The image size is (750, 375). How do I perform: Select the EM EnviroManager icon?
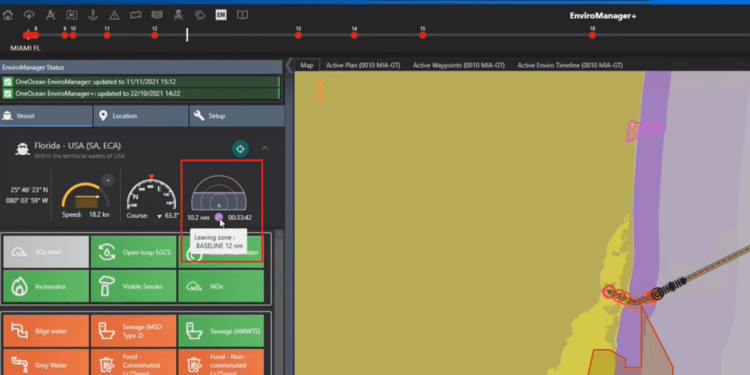coord(221,15)
